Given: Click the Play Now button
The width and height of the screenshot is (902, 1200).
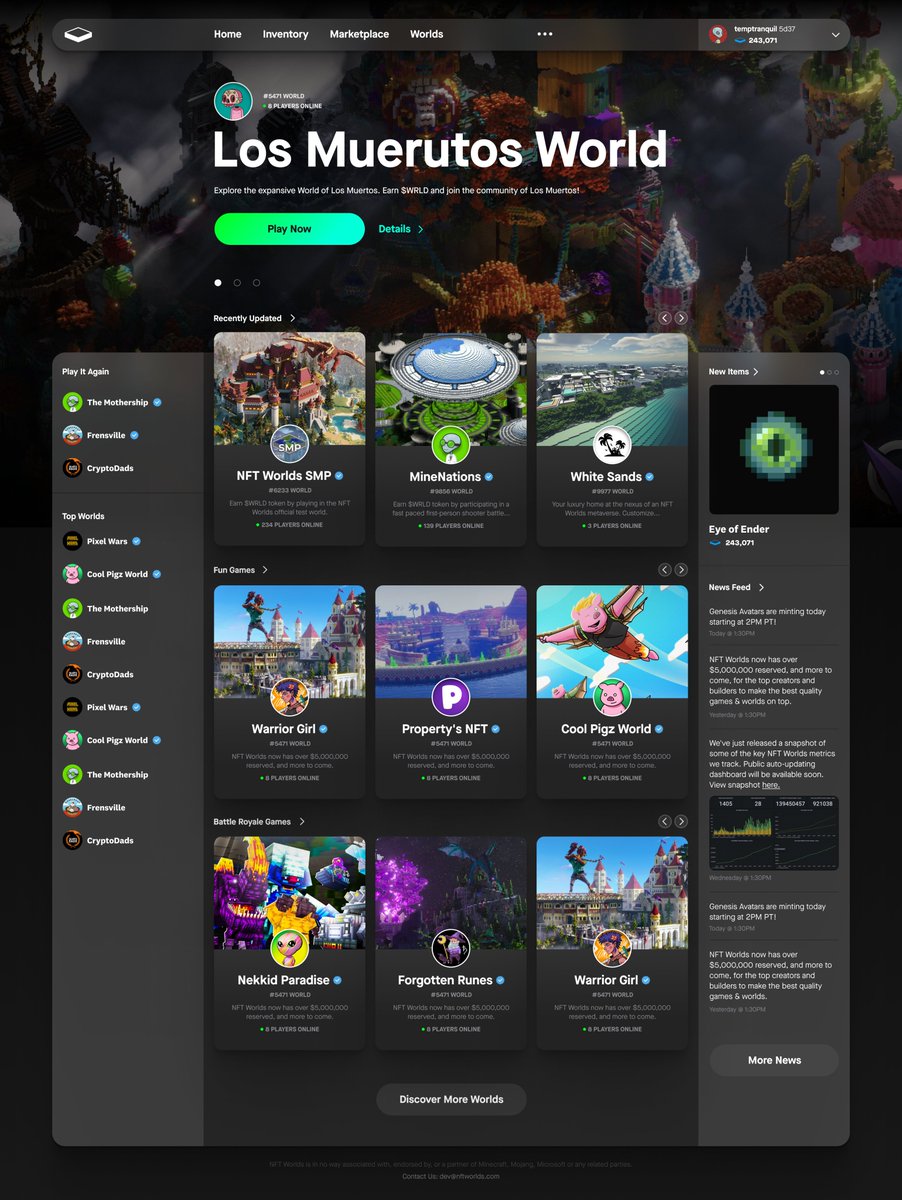Looking at the screenshot, I should [289, 229].
